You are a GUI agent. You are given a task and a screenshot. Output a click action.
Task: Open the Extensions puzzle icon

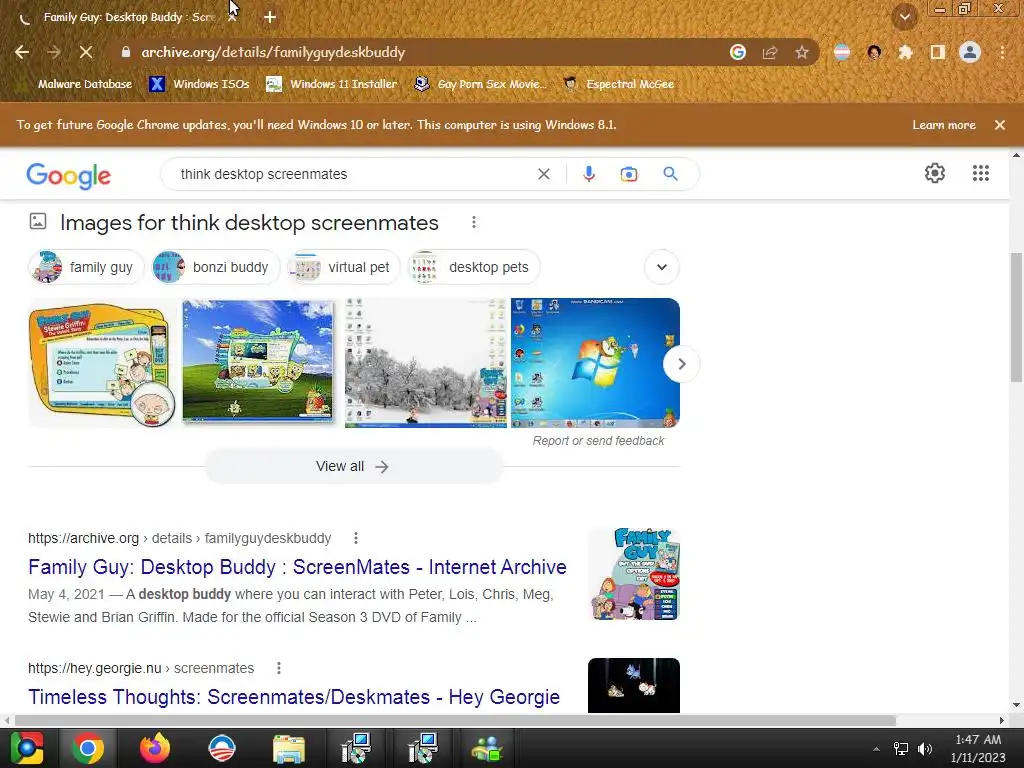pos(905,52)
